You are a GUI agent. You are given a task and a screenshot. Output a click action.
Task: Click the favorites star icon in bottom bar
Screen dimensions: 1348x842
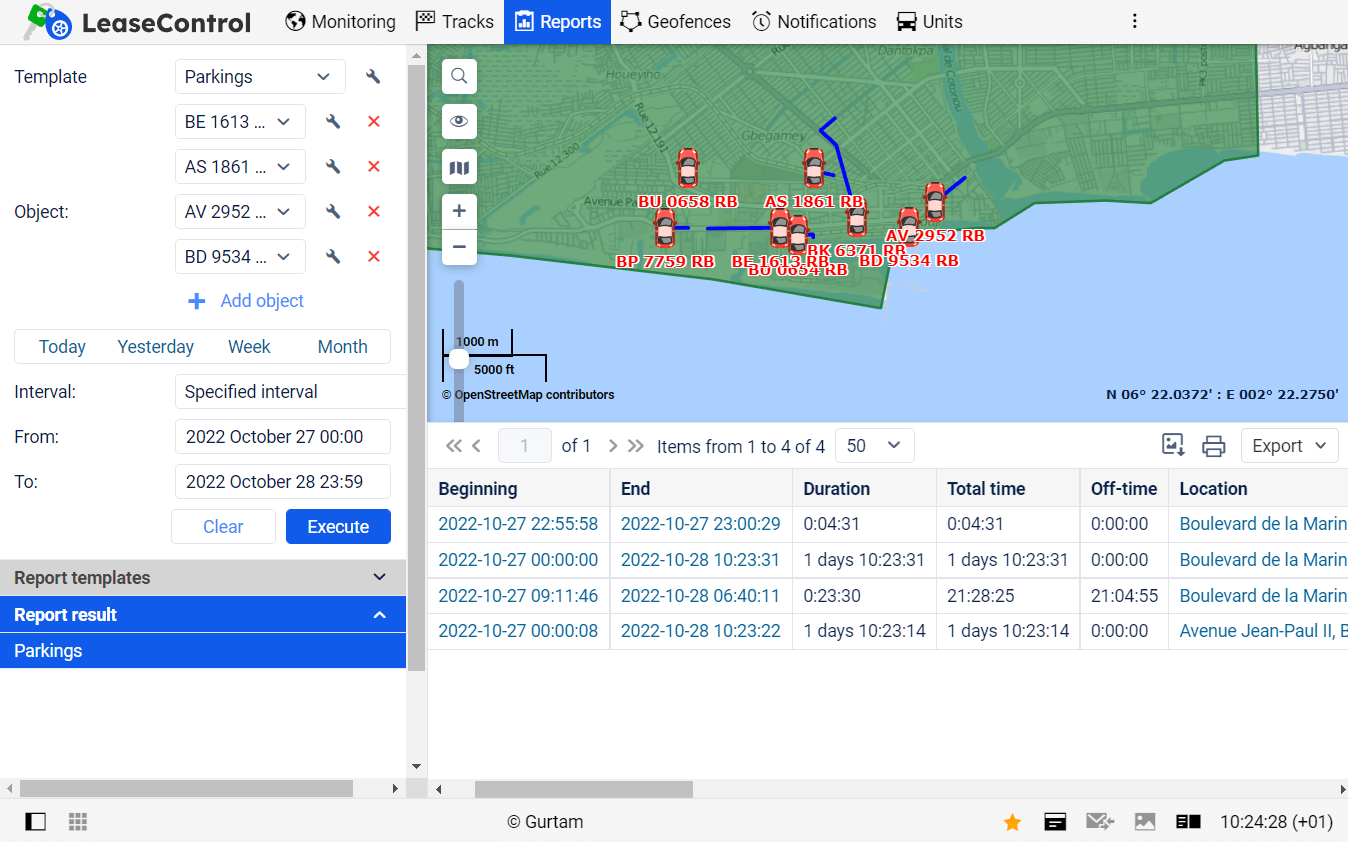(1012, 822)
